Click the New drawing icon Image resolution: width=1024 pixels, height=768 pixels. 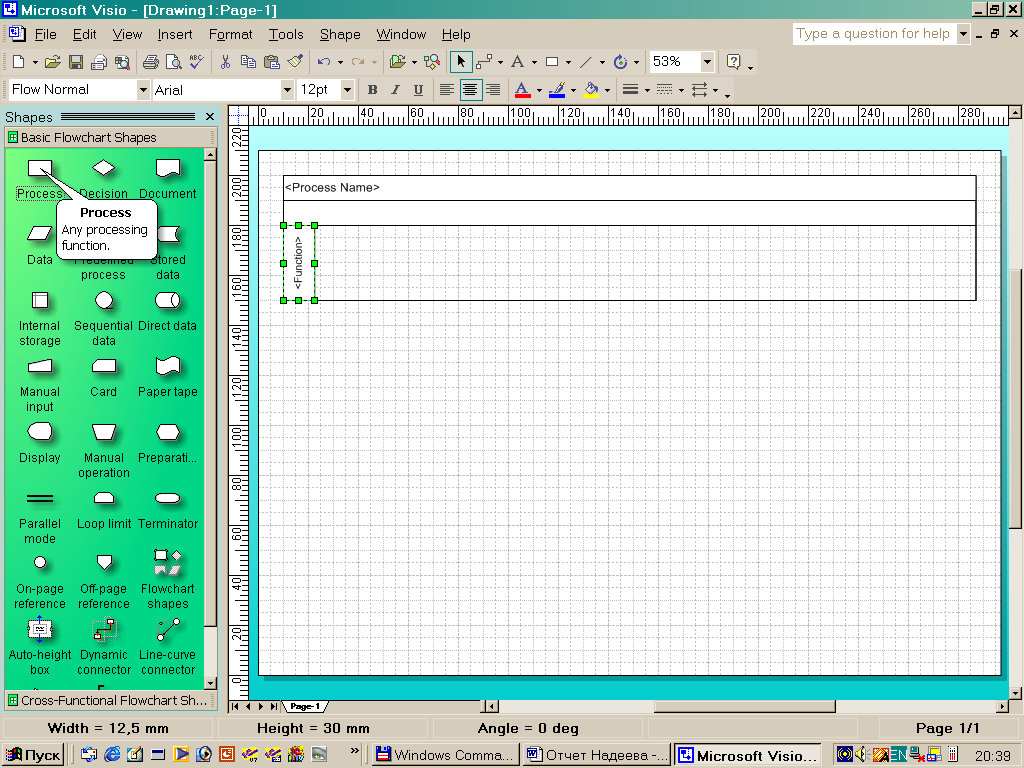coord(18,61)
